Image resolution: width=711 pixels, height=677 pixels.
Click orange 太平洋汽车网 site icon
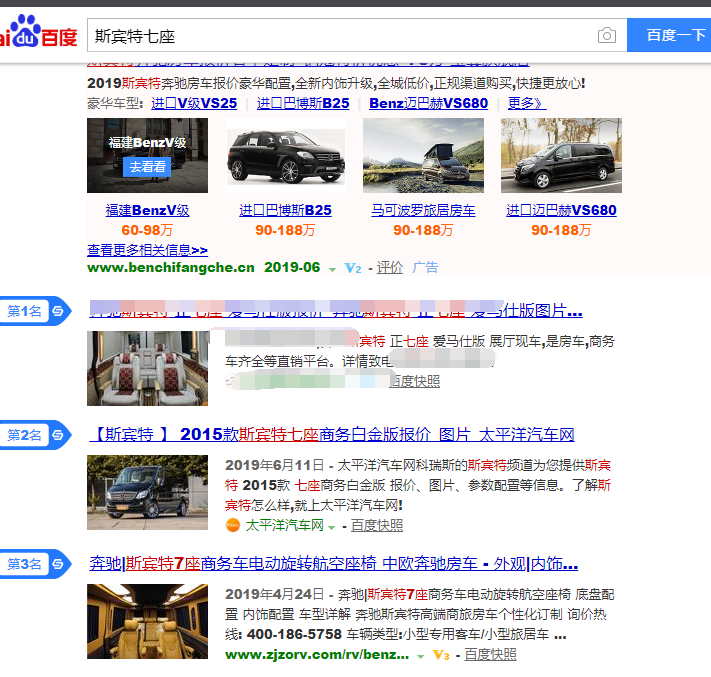(x=233, y=526)
